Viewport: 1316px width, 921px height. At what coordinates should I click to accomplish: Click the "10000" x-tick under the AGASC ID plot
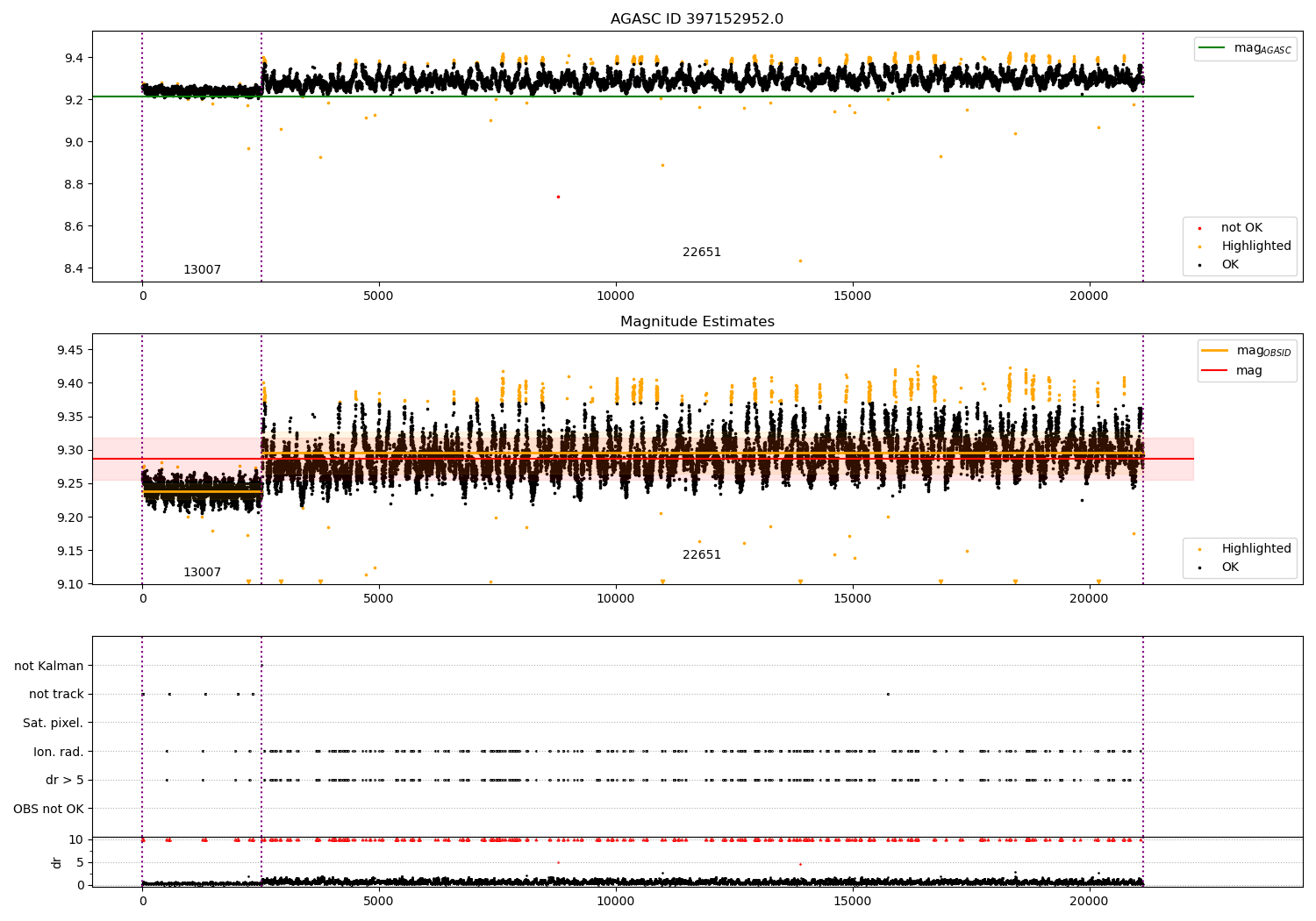[x=616, y=296]
